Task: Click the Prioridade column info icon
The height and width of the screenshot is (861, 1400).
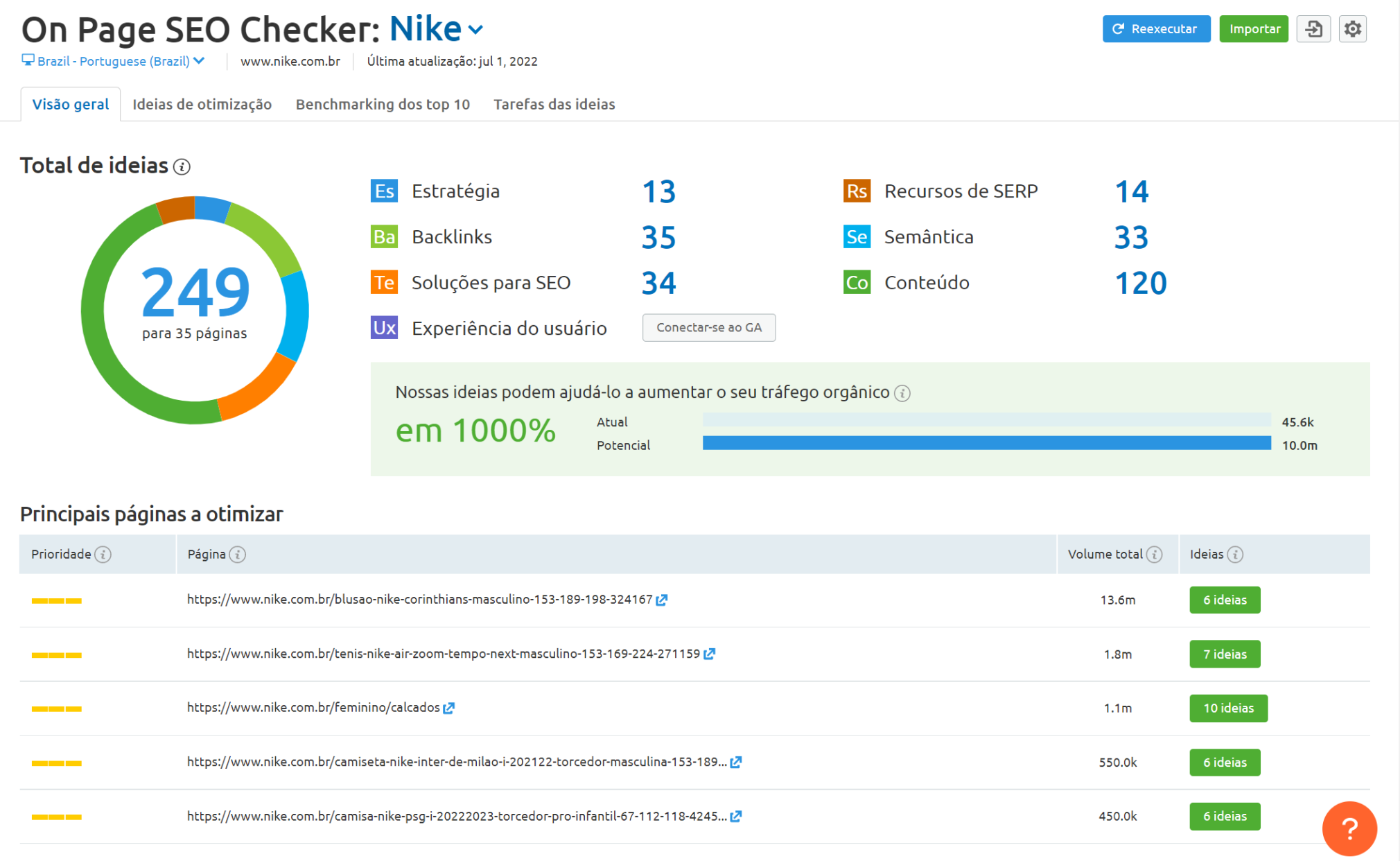Action: [x=103, y=555]
